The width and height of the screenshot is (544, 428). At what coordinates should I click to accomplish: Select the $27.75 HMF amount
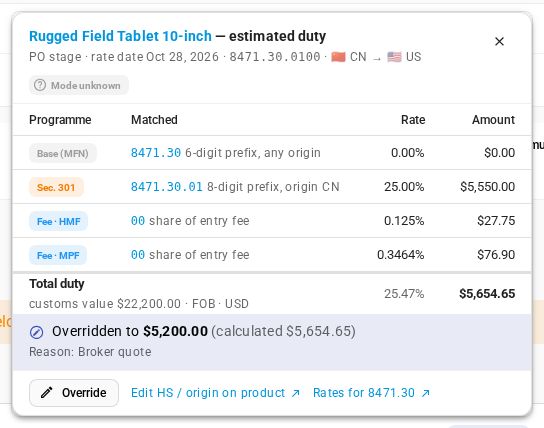coord(496,221)
